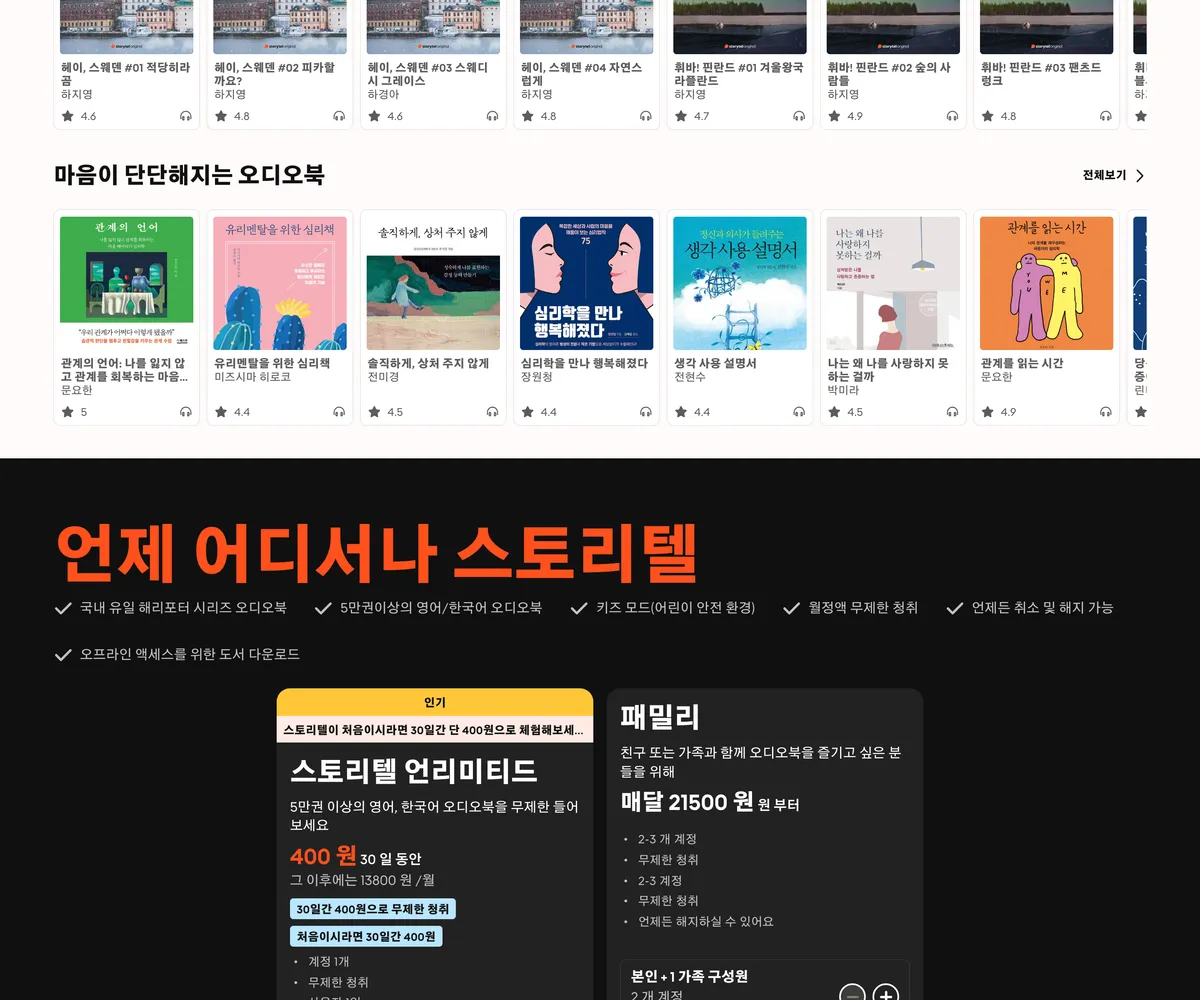This screenshot has height=1000, width=1200.
Task: Click star icon on 심리학을 만나 행복해졌다 card
Action: (x=528, y=412)
